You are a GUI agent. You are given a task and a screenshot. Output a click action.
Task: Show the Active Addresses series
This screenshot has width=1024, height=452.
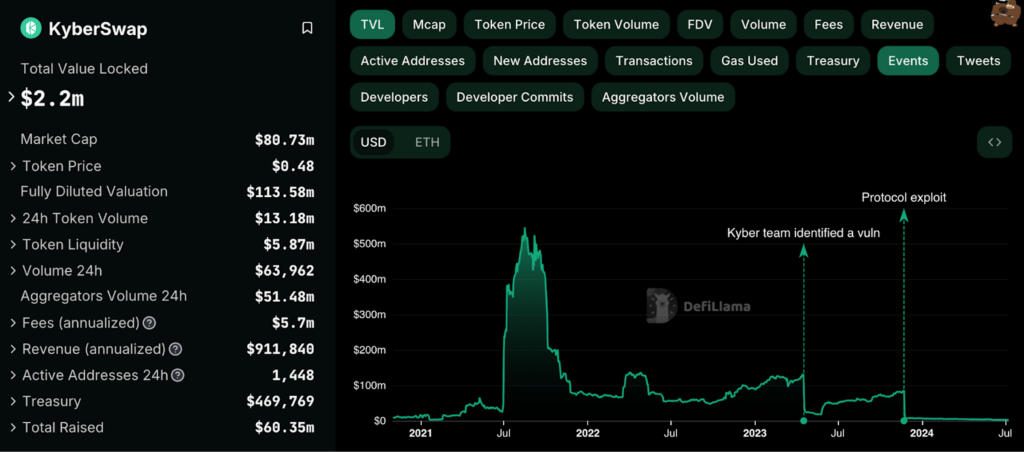412,61
